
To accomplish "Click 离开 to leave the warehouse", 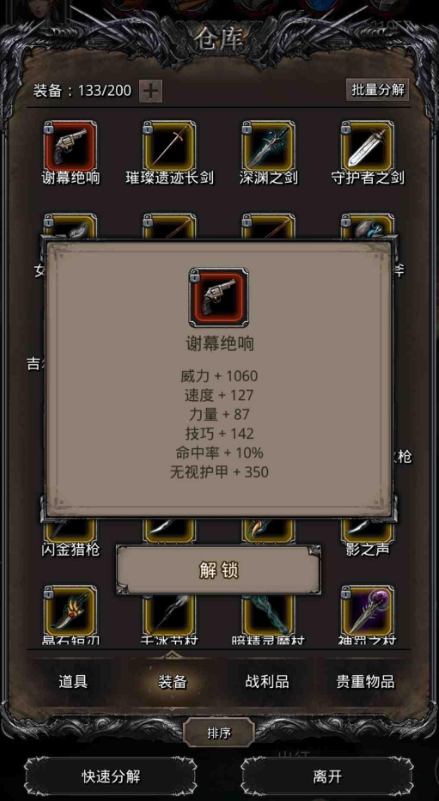I will (x=327, y=777).
